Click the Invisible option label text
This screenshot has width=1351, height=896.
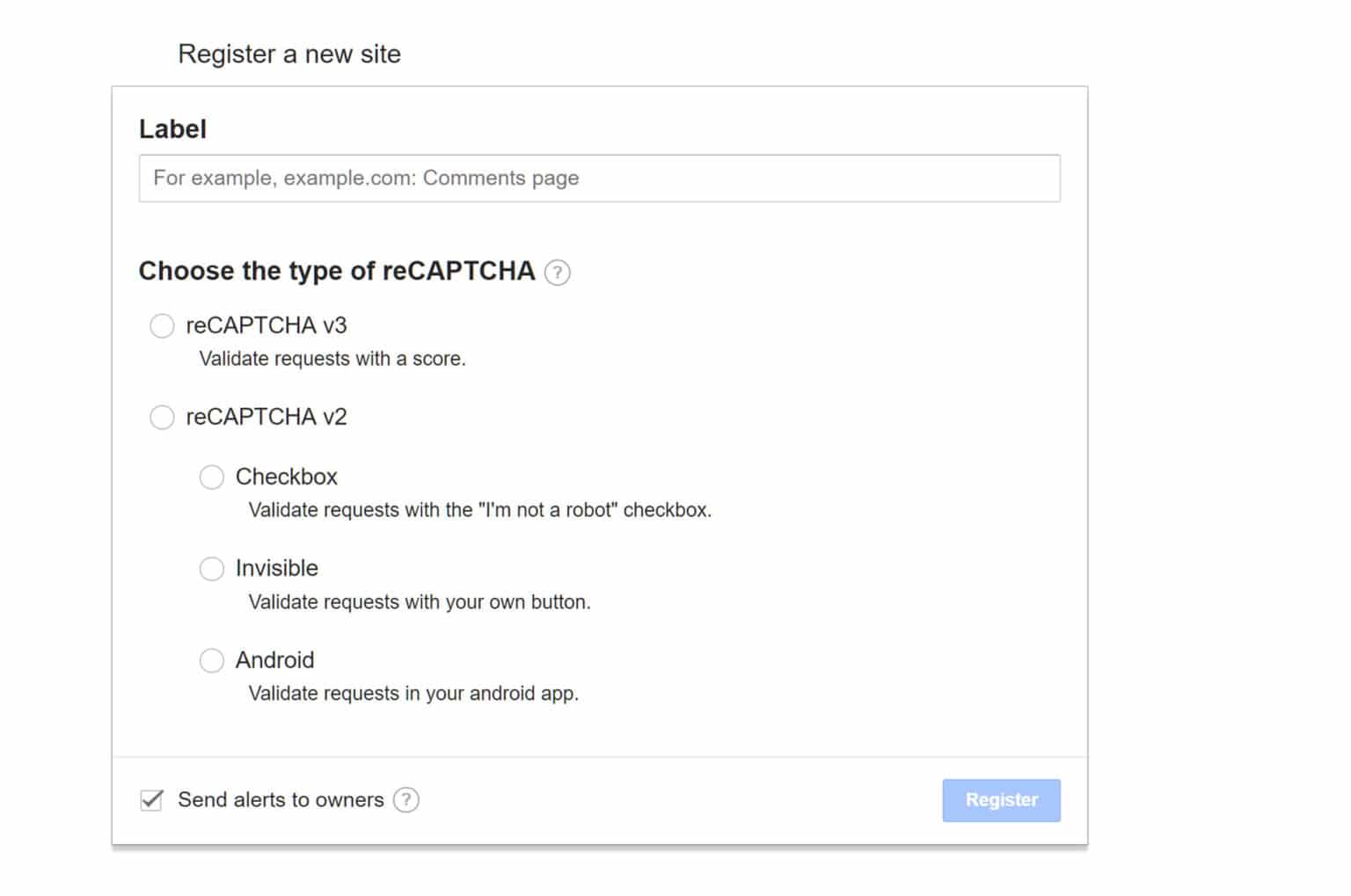tap(275, 569)
